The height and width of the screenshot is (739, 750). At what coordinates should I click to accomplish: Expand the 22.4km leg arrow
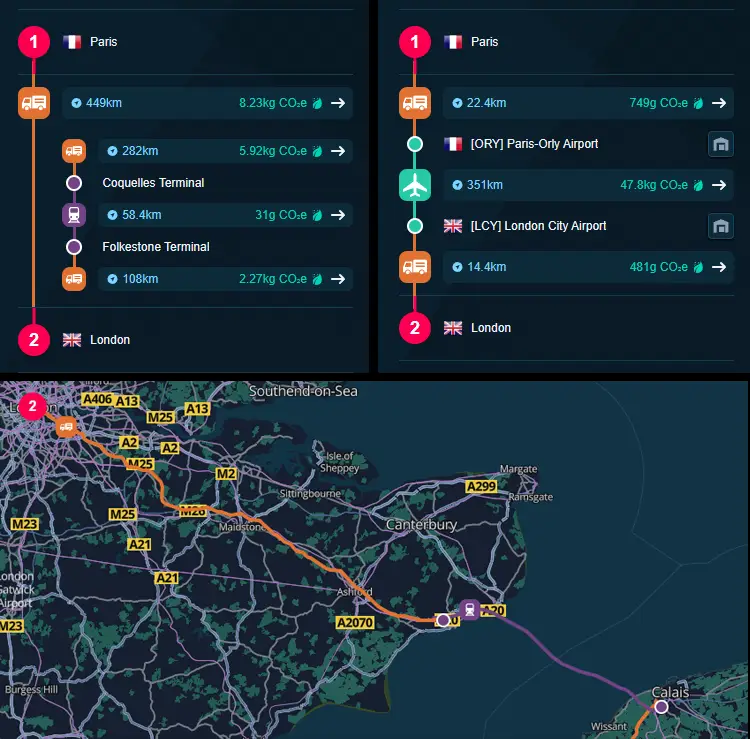point(719,103)
